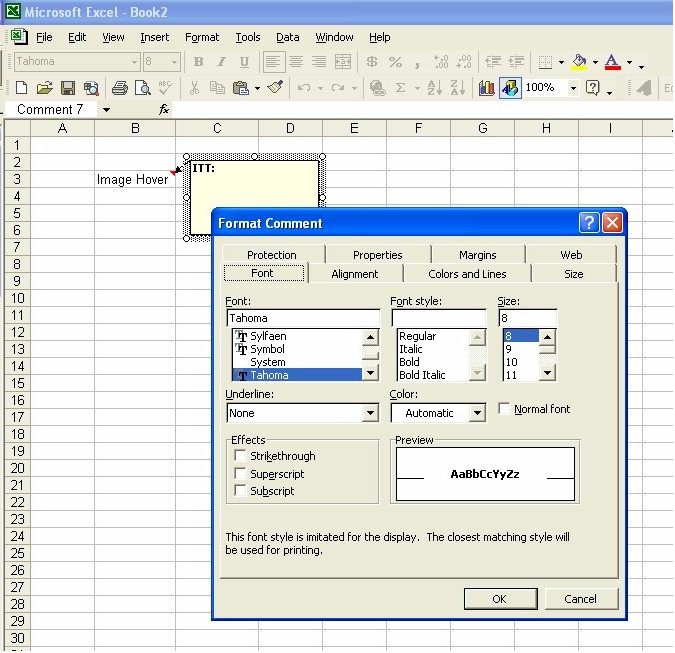675x653 pixels.
Task: Click Merge and Center icon
Action: [x=343, y=62]
